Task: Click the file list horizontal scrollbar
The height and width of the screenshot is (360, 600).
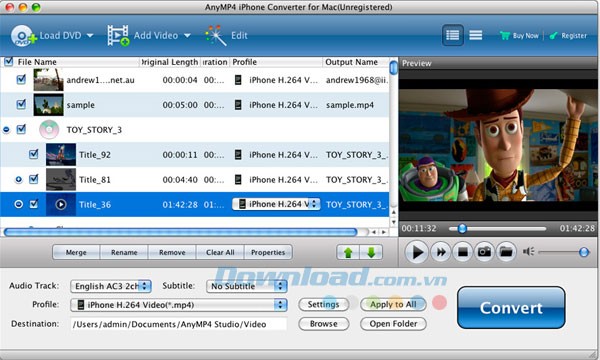Action: pos(180,232)
